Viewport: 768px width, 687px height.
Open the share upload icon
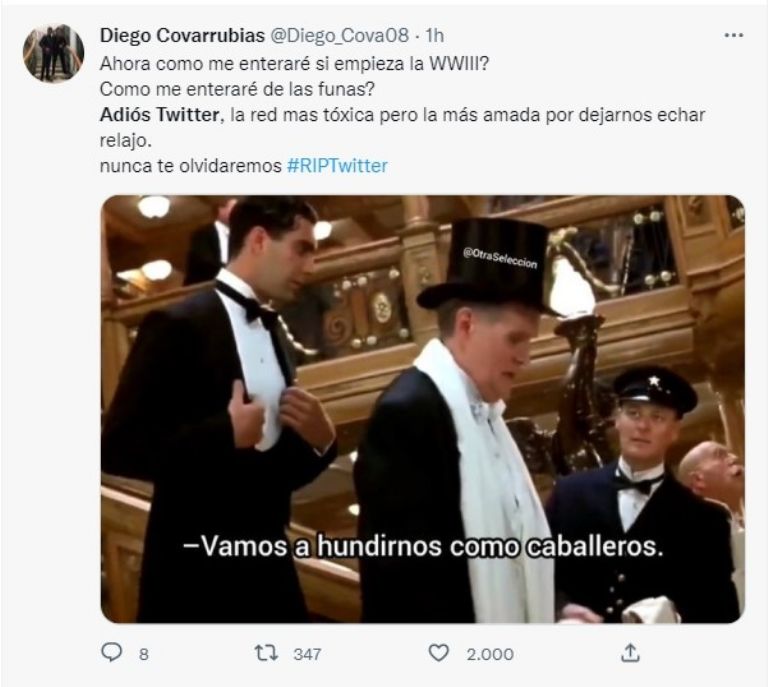tap(631, 653)
